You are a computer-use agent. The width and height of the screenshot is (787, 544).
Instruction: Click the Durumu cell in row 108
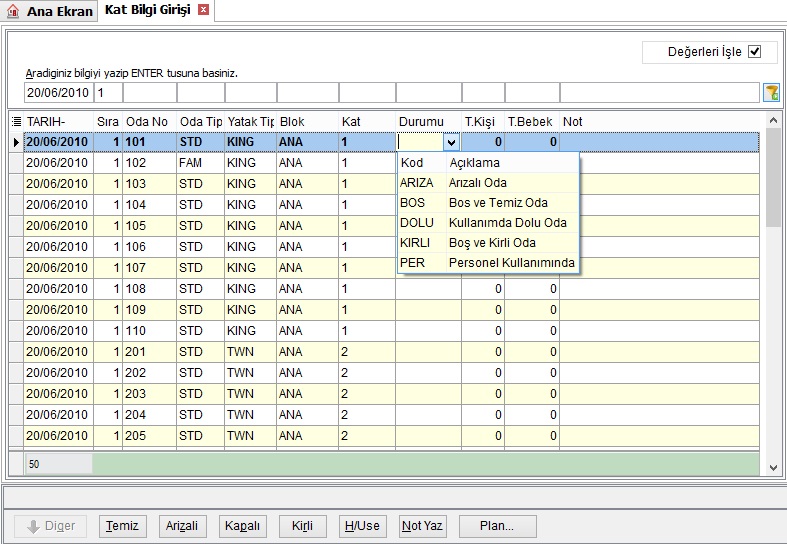[x=429, y=289]
